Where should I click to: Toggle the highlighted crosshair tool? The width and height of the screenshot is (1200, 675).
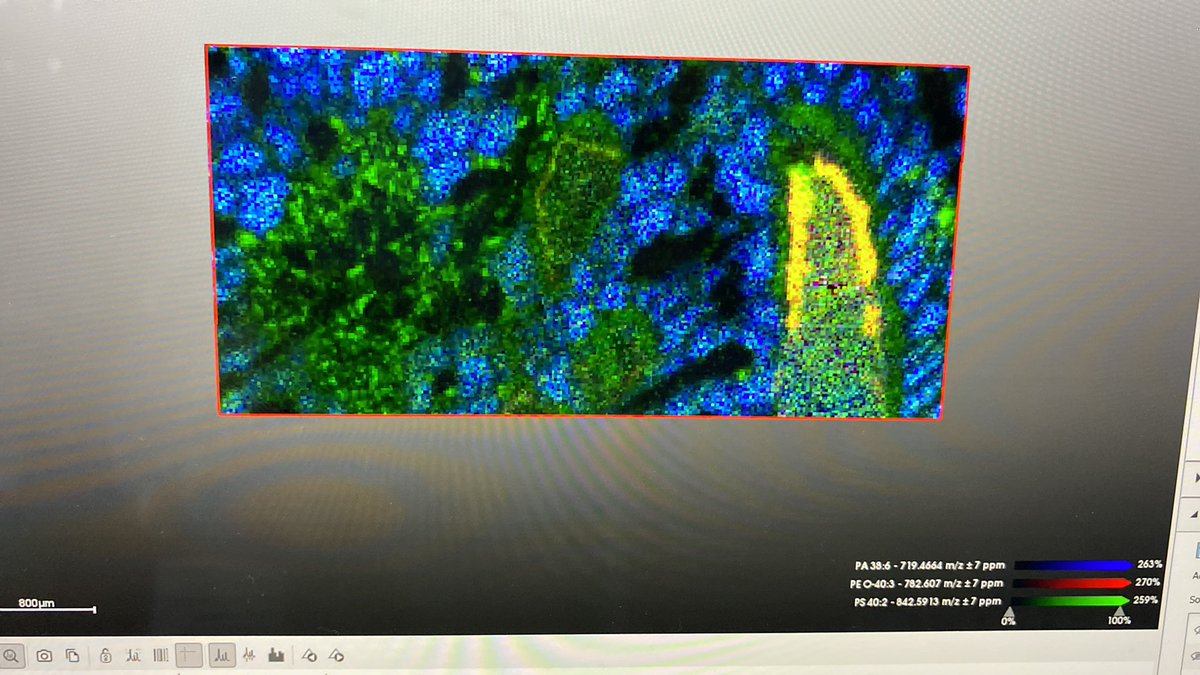coord(188,656)
